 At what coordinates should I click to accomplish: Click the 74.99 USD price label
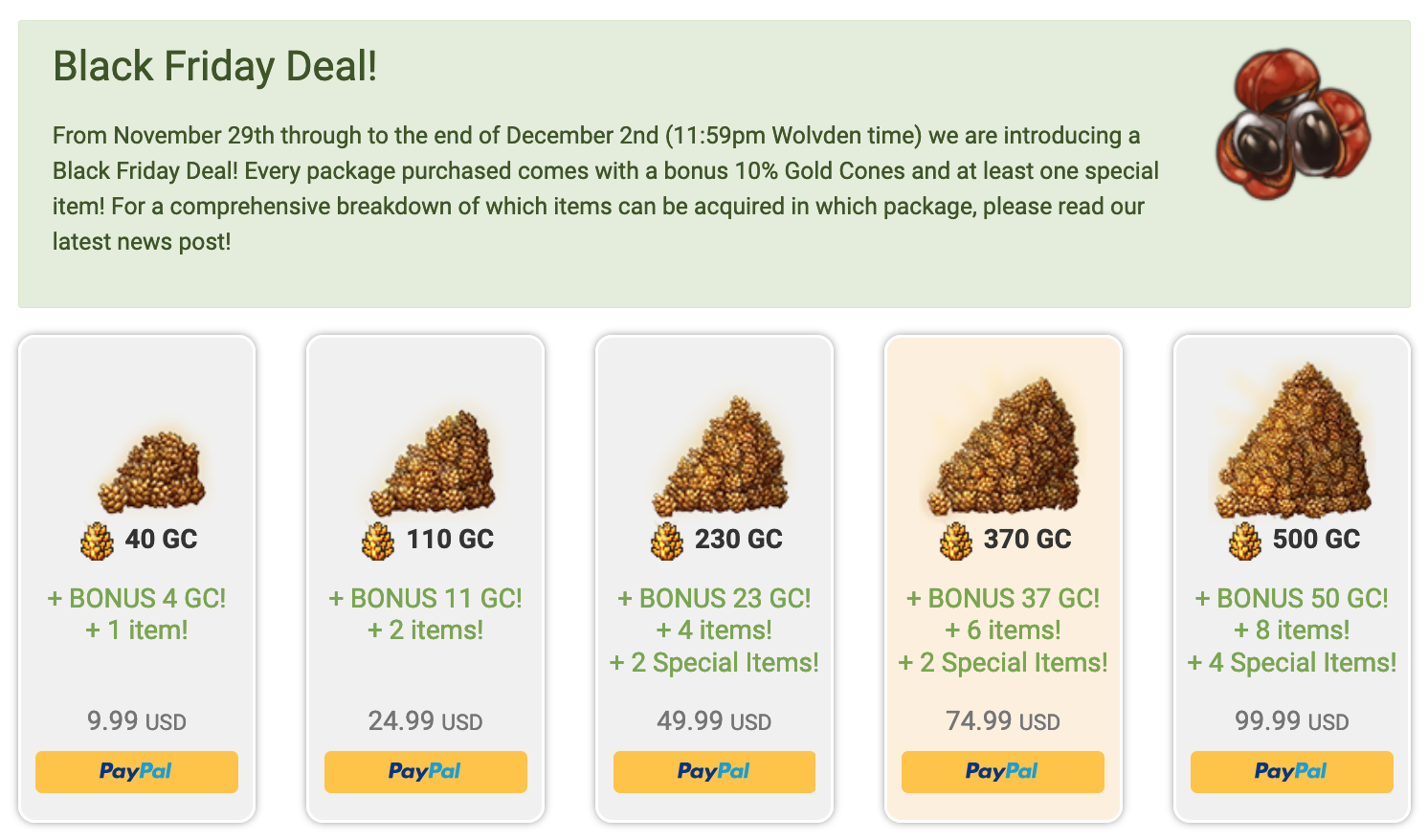[x=1002, y=720]
